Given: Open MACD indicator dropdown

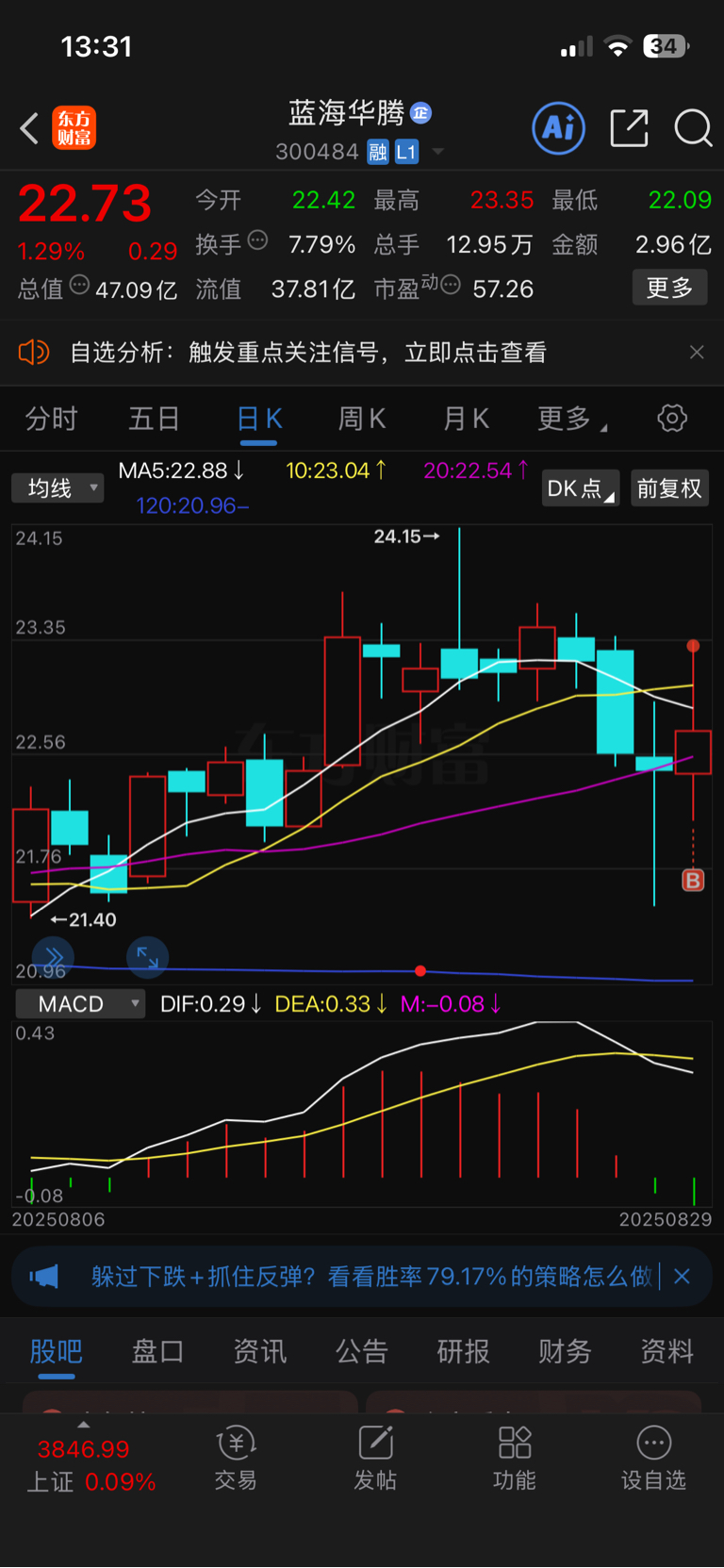Looking at the screenshot, I should (x=80, y=1004).
